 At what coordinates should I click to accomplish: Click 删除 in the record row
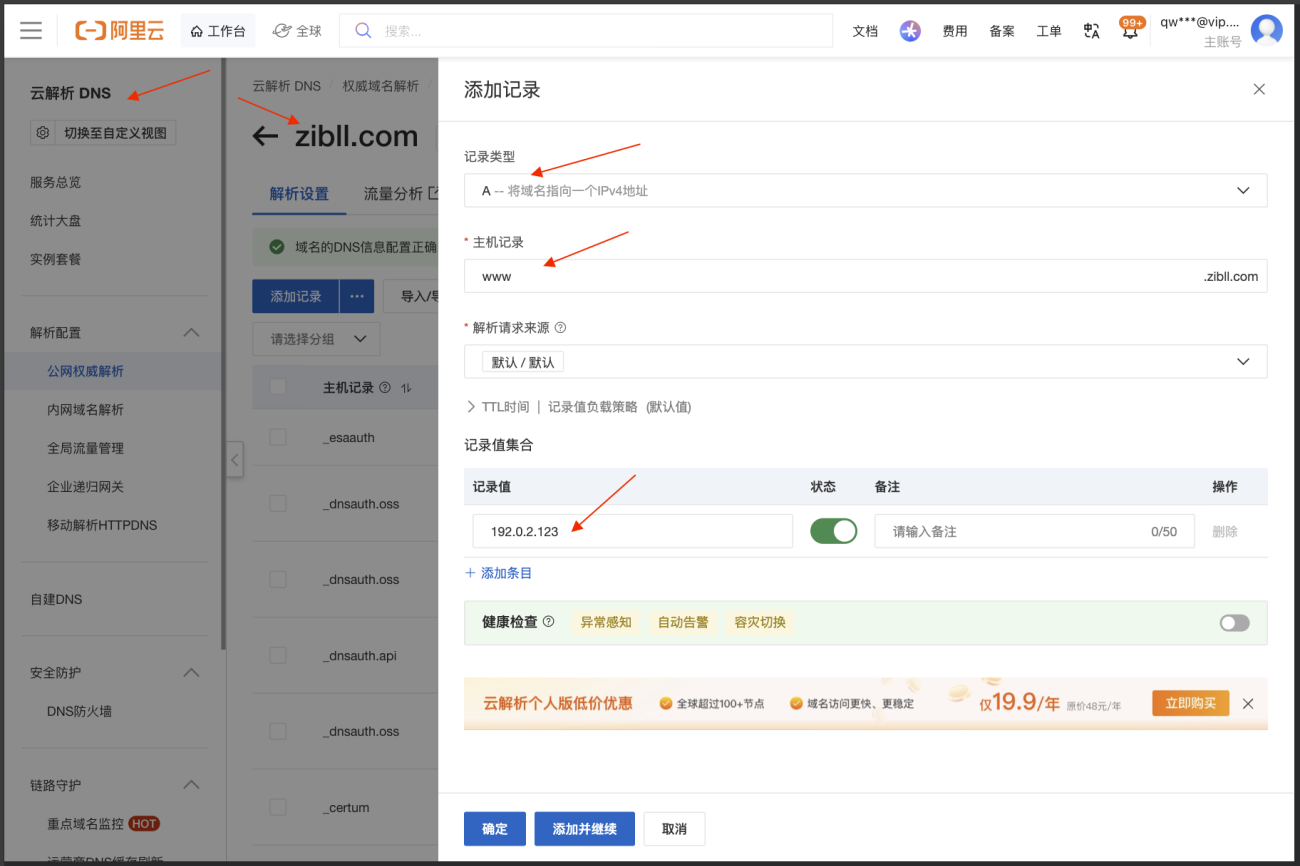[x=1225, y=531]
